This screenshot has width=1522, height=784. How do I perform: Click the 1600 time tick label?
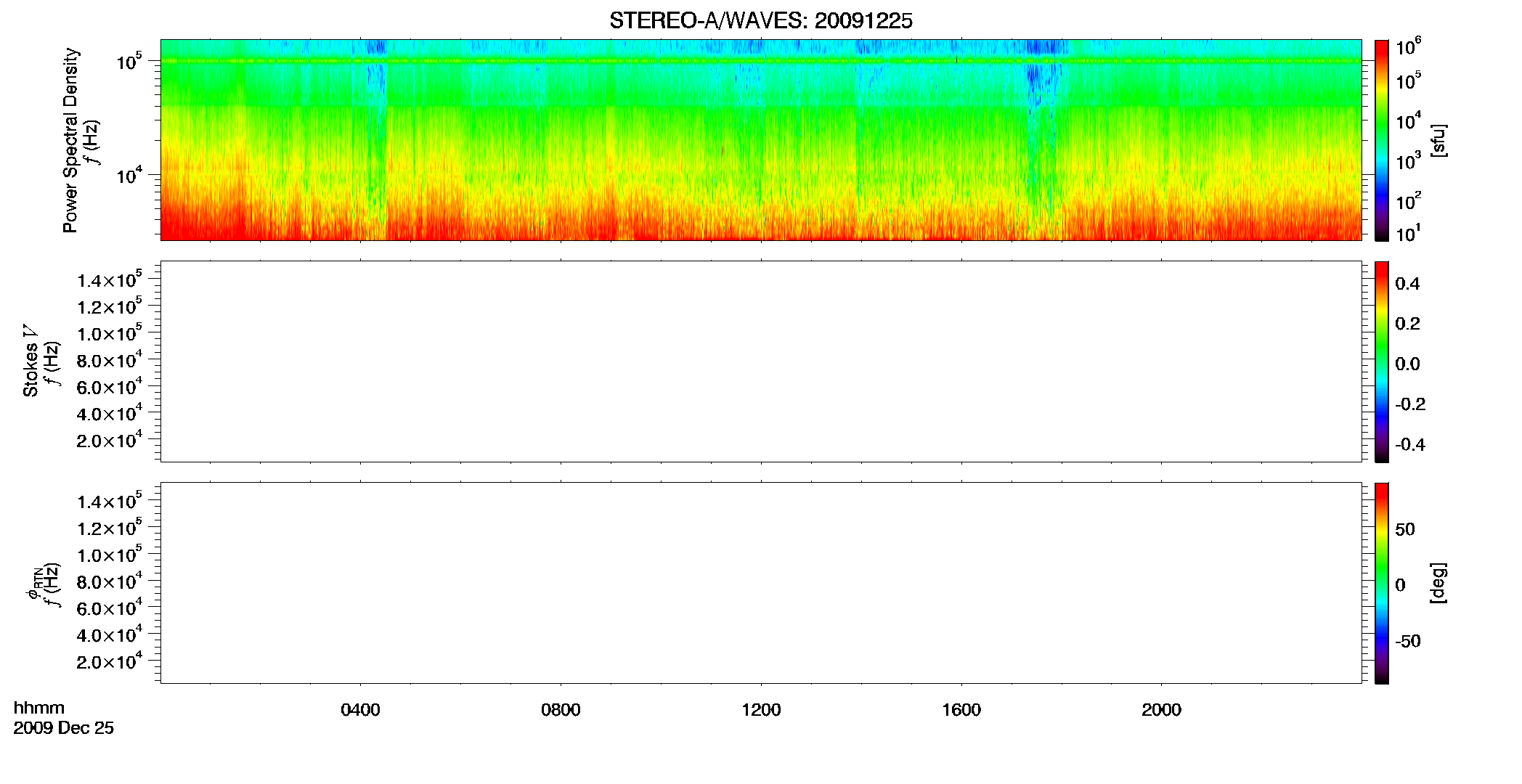[961, 710]
